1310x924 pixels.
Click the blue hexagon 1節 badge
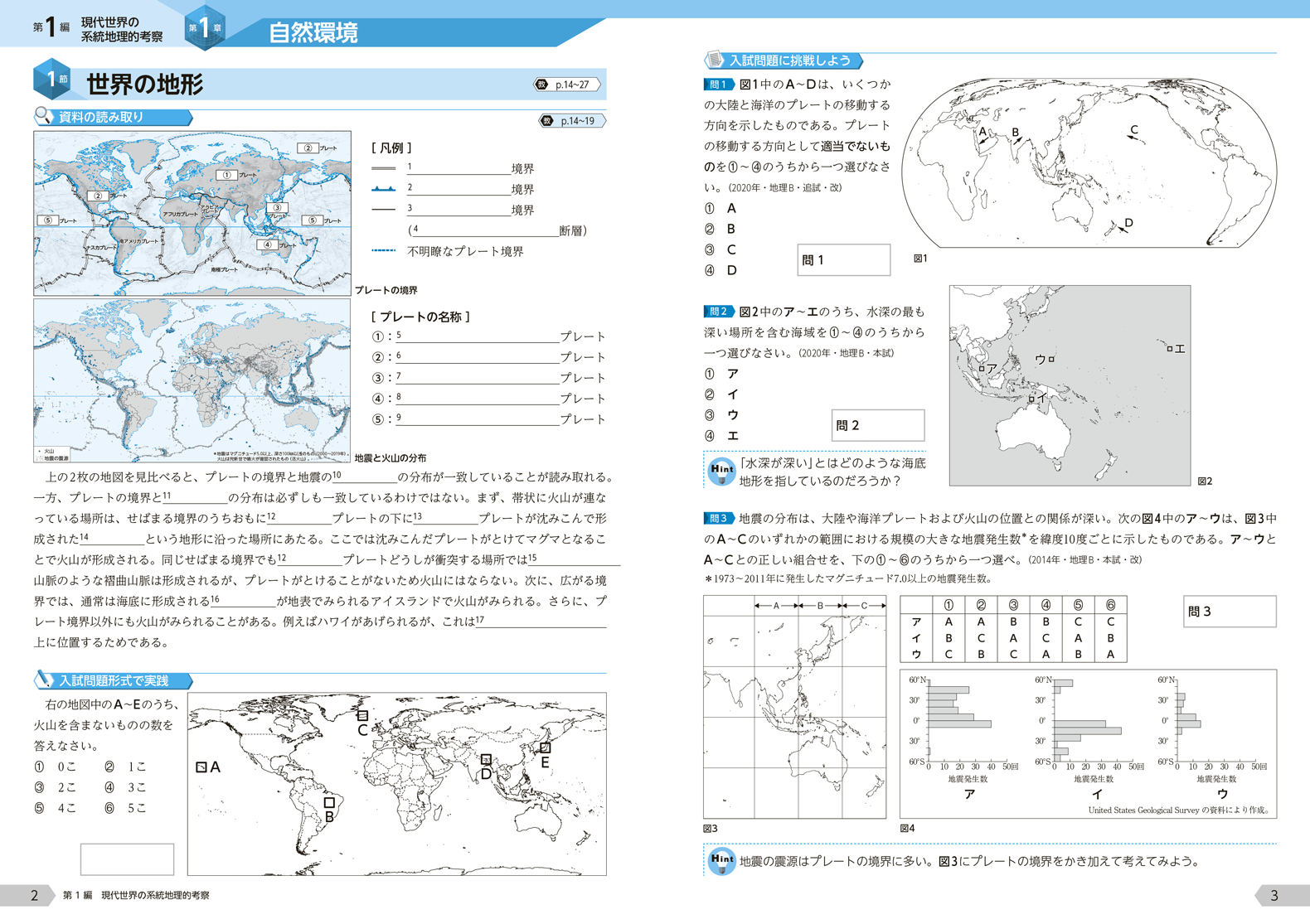pyautogui.click(x=52, y=80)
